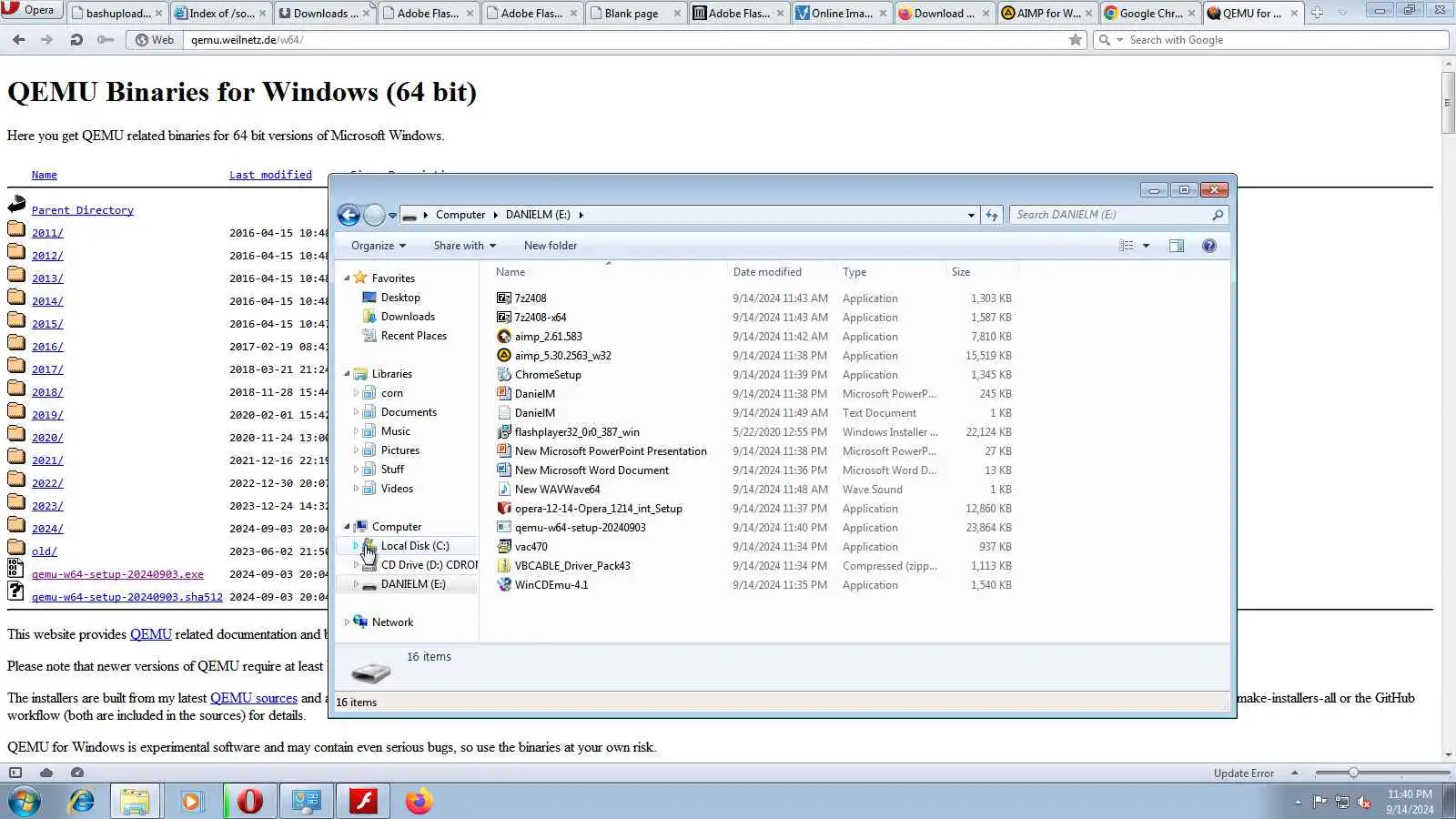Open recent pages dropdown next to Explorer nav arrows
This screenshot has width=1456, height=819.
[x=392, y=216]
